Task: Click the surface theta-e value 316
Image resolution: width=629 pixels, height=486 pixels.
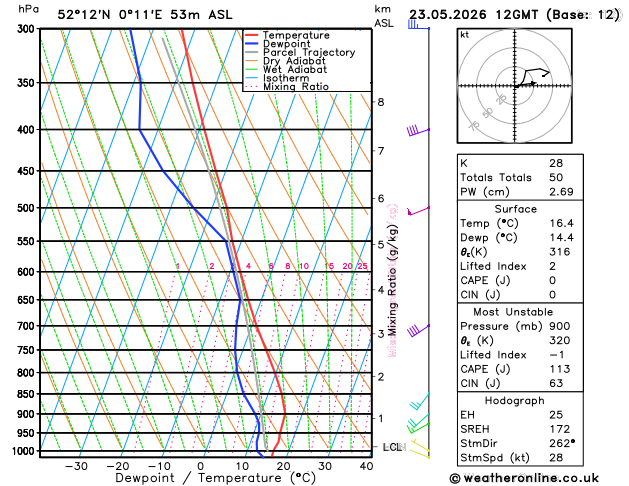Action: pos(560,252)
